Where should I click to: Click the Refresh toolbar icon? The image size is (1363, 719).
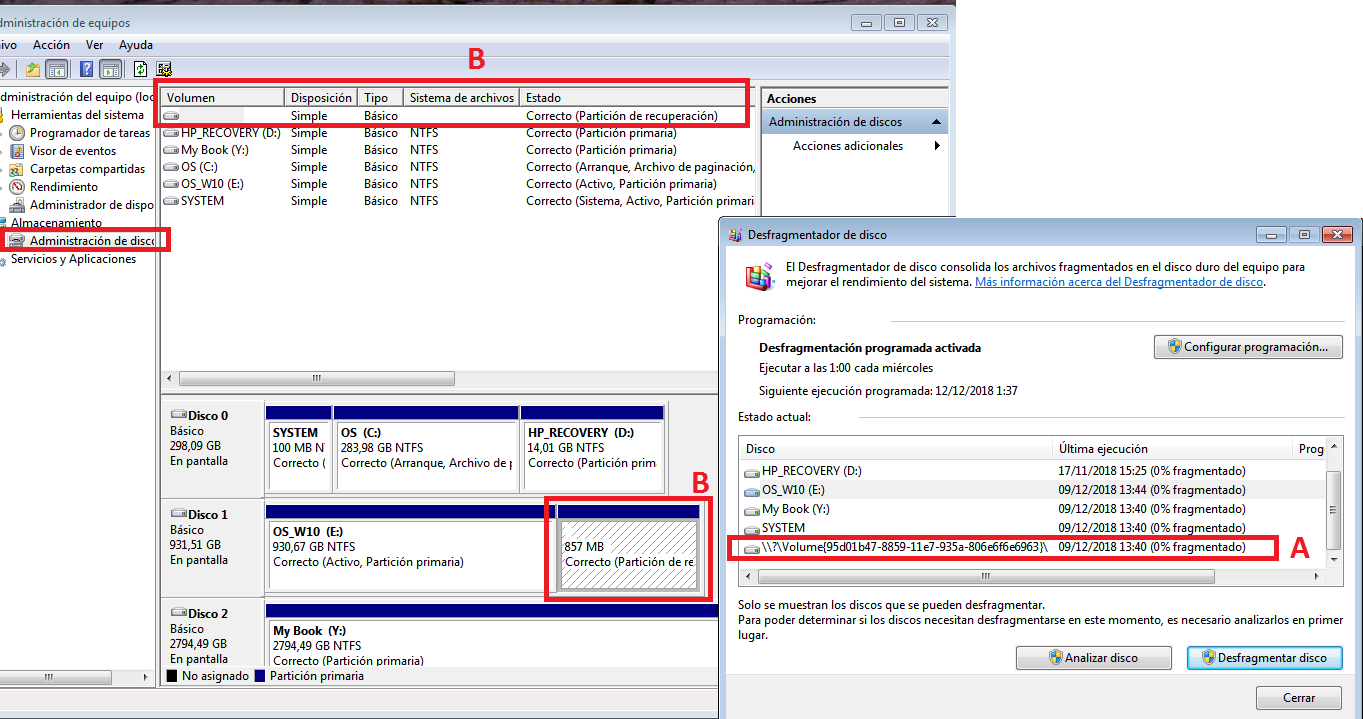tap(141, 69)
